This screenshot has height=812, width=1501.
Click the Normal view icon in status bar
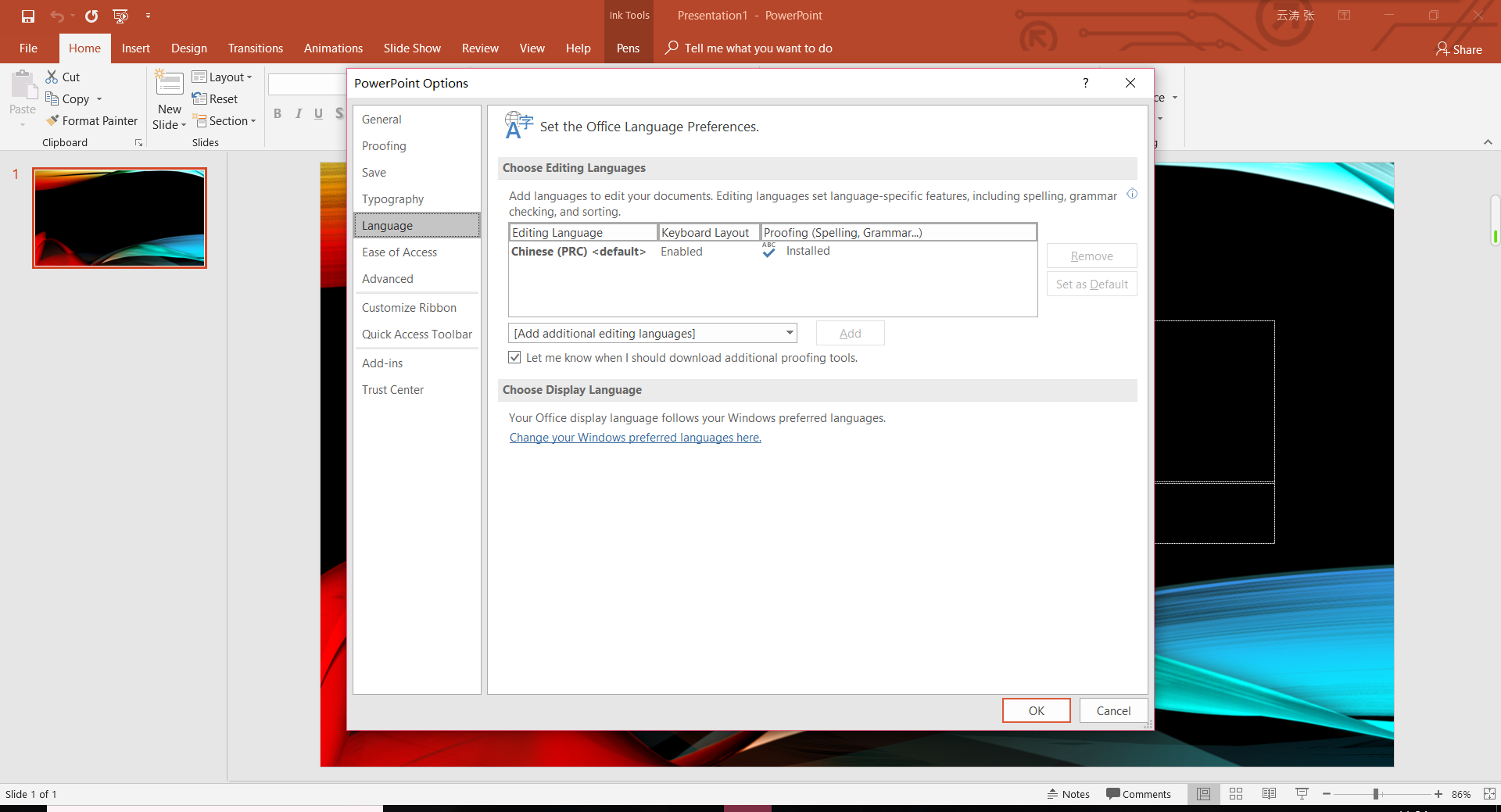[1203, 794]
